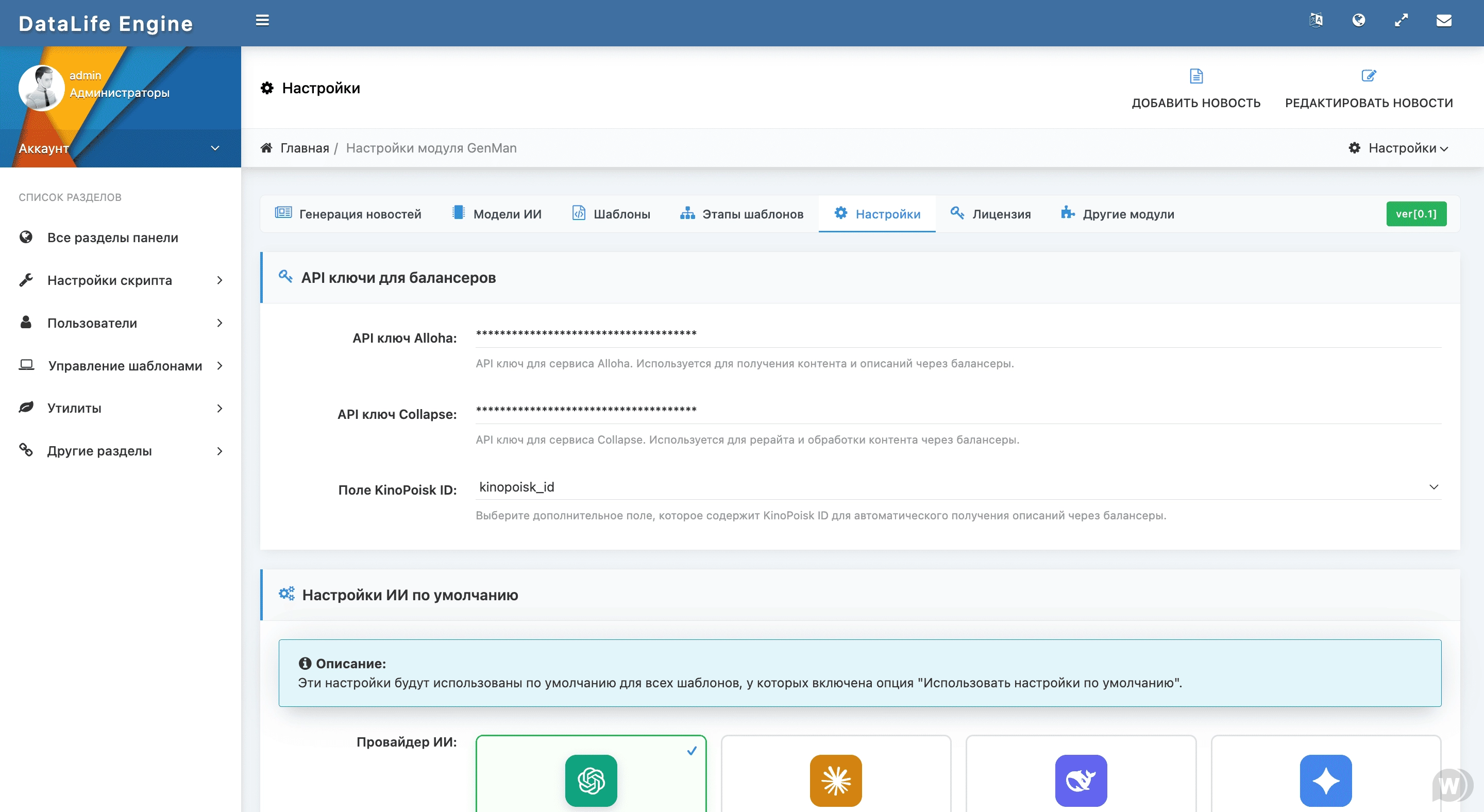Screen dimensions: 1484x812
Task: Click the API ключ Alloha input field
Action: [958, 333]
